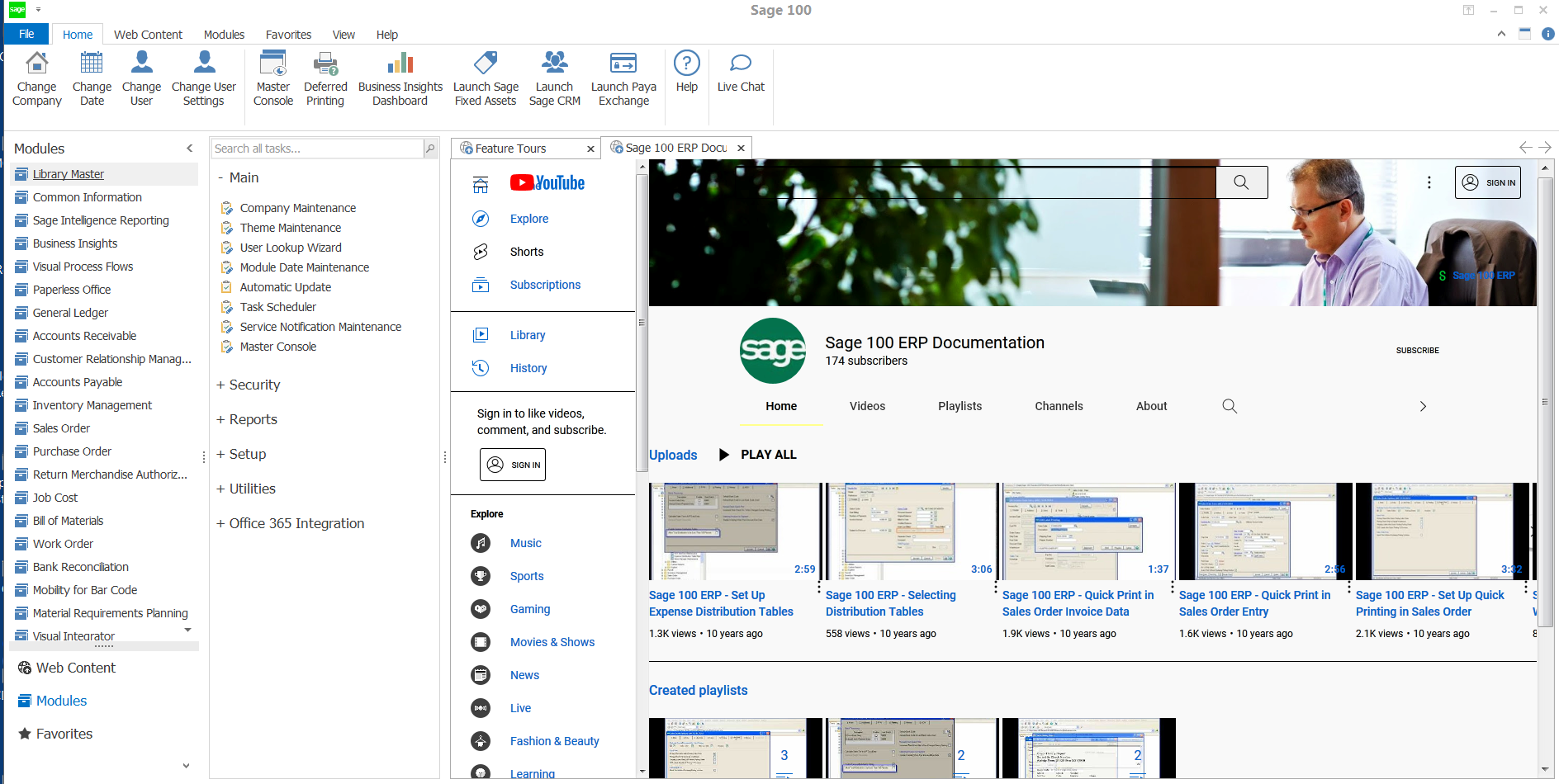
Task: Open Subscriptions in YouTube sidebar
Action: [x=545, y=285]
